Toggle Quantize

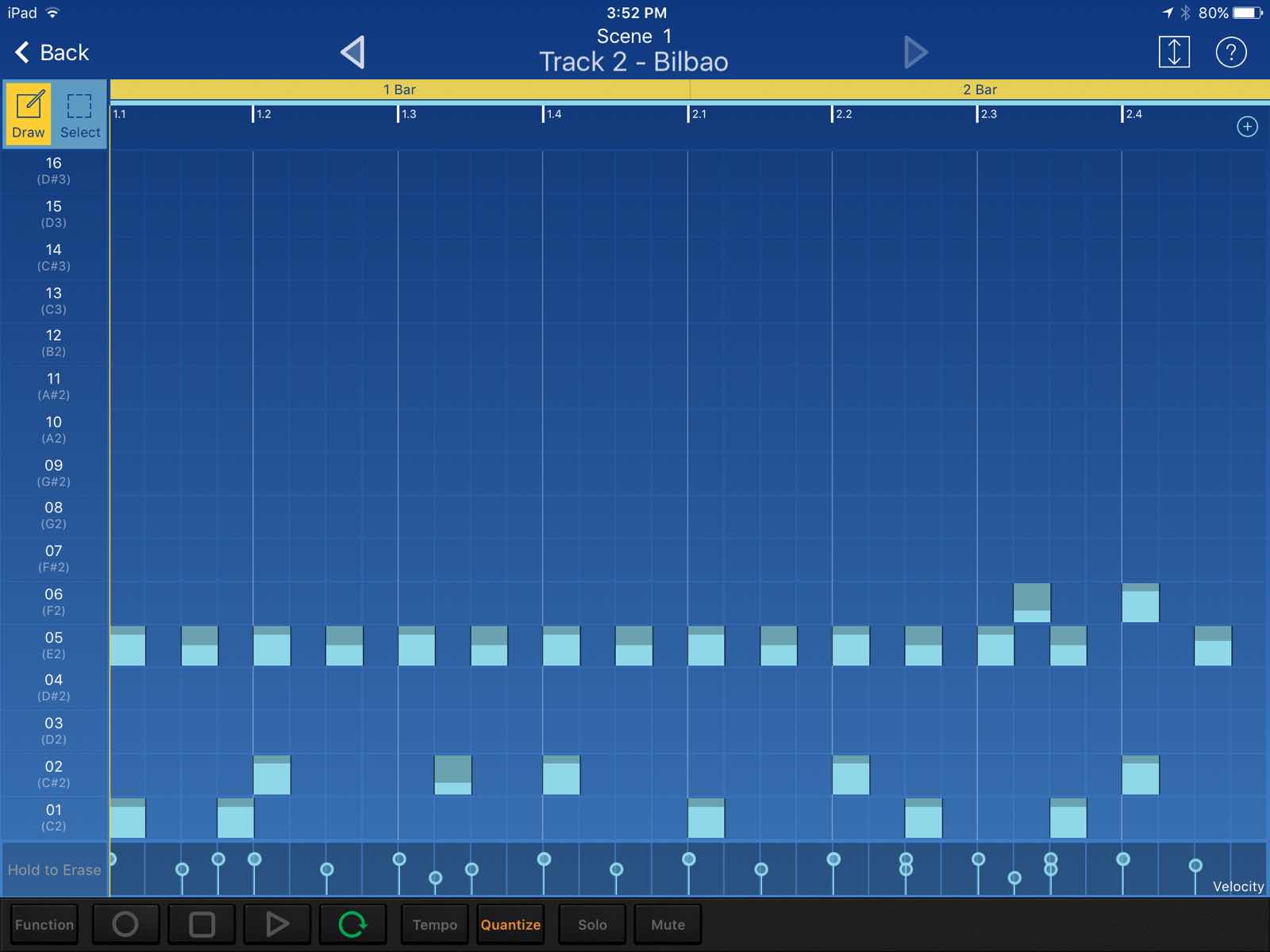click(510, 924)
